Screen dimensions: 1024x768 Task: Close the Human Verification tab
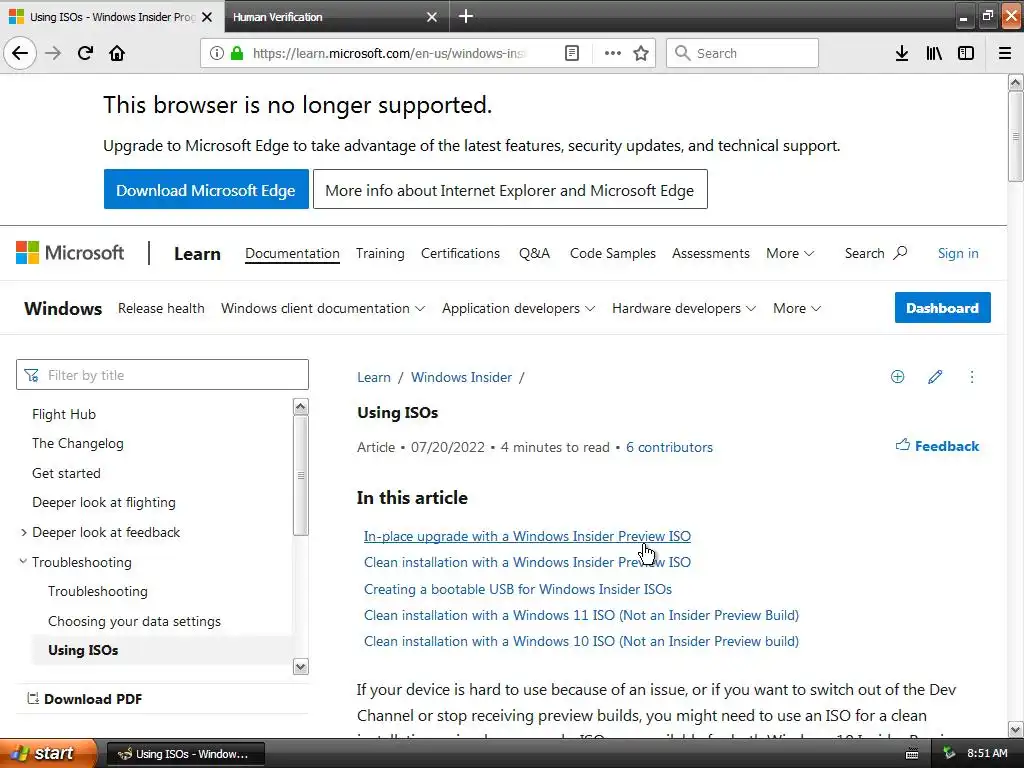432,17
